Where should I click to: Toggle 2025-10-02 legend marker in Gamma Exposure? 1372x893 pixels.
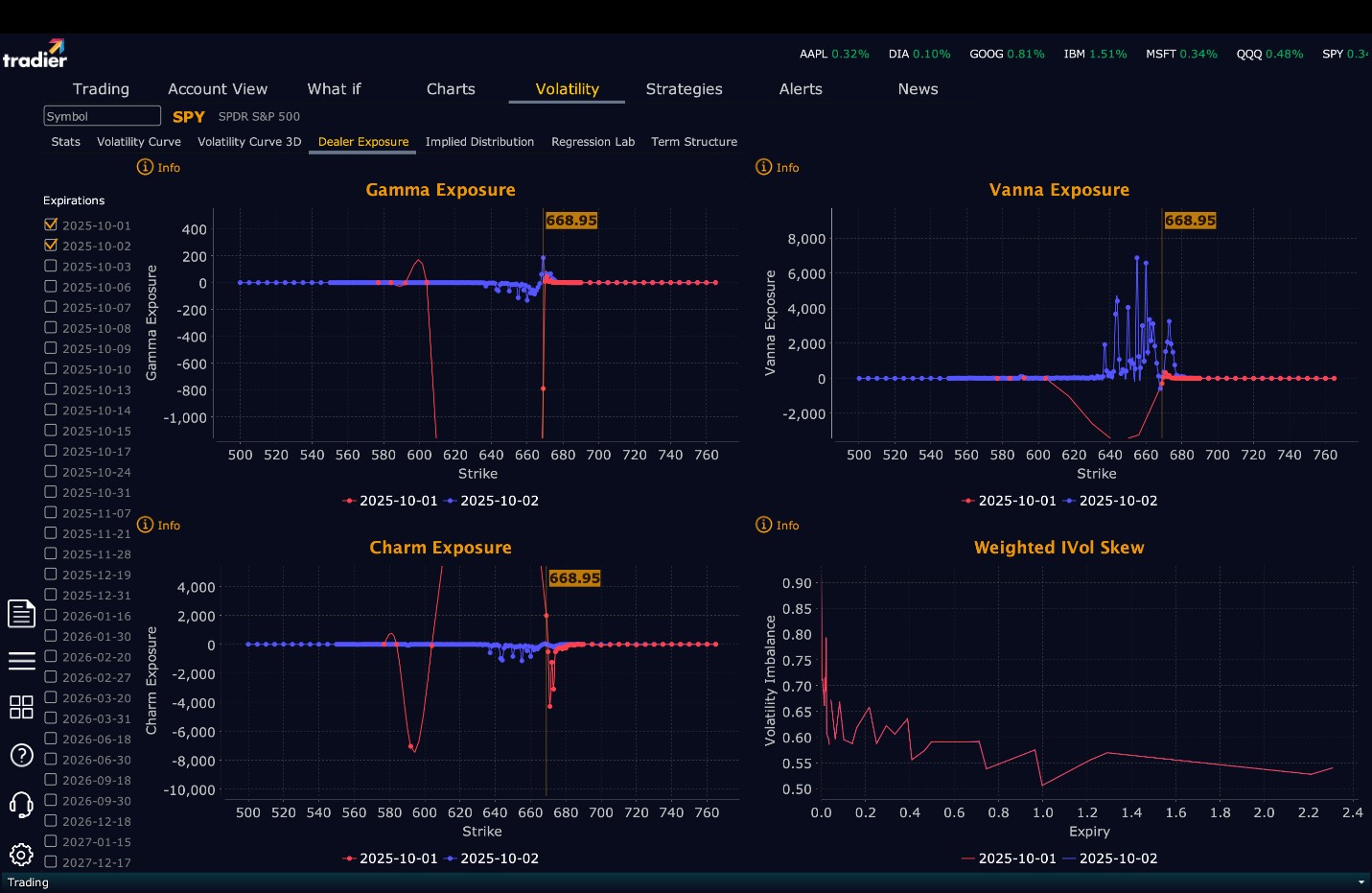450,501
